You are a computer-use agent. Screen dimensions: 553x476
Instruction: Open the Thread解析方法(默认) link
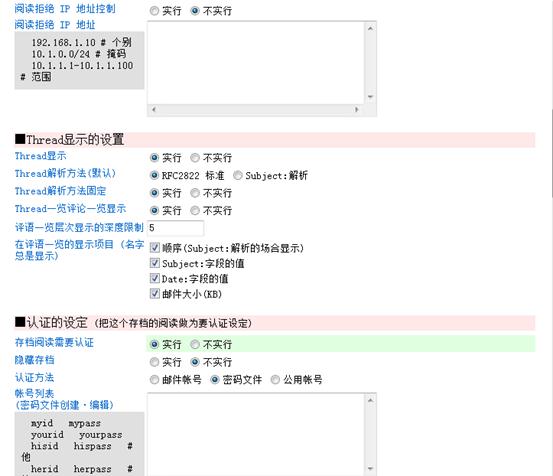[65, 173]
